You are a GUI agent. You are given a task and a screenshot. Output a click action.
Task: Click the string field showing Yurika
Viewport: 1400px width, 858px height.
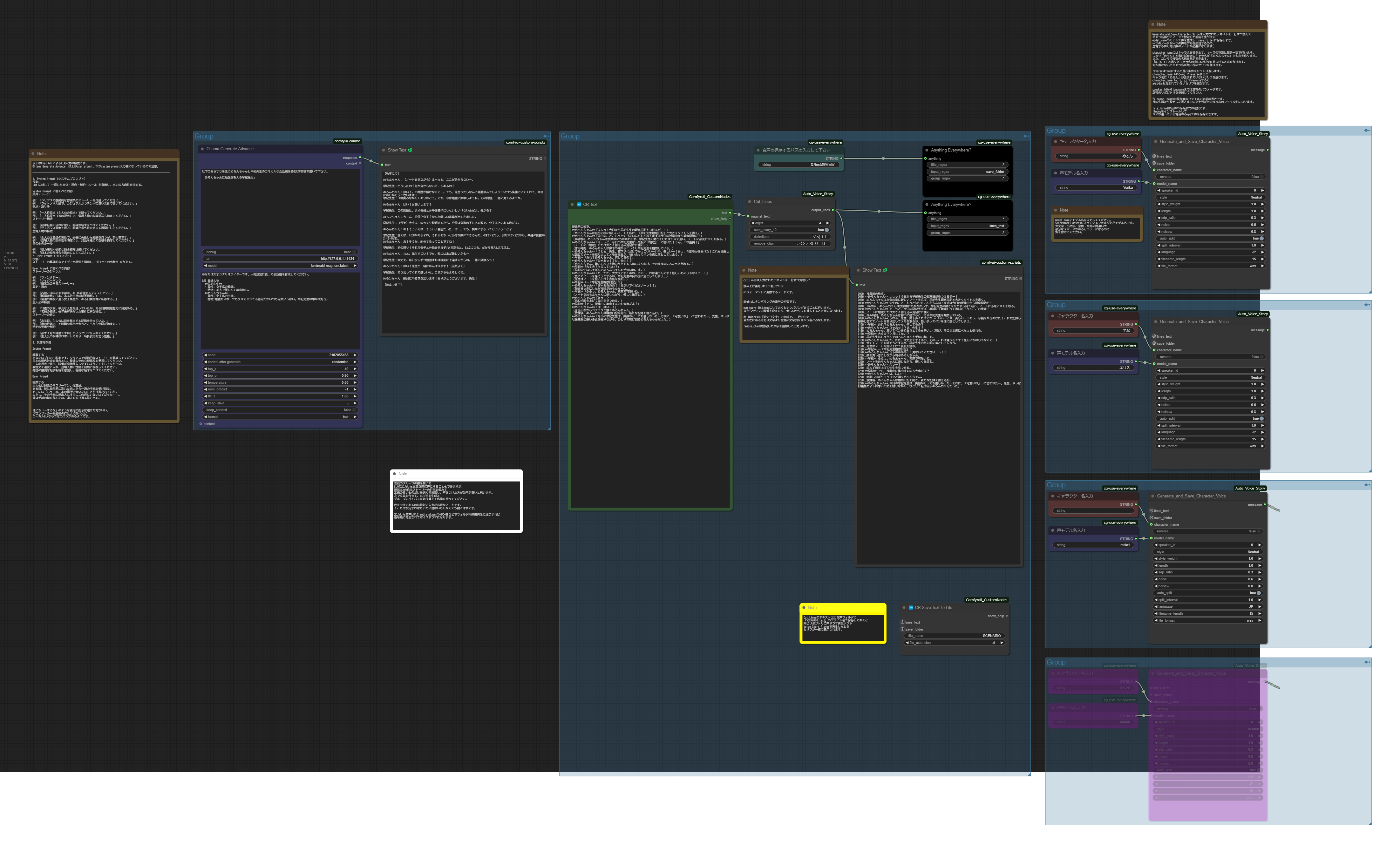click(x=1097, y=187)
